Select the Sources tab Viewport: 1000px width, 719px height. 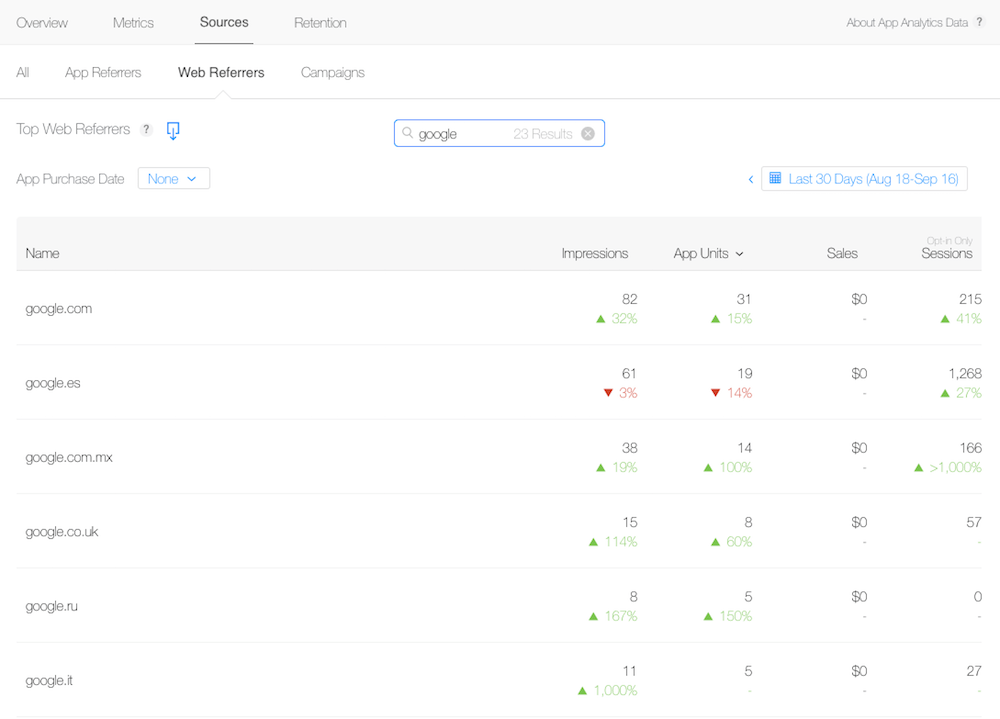click(224, 22)
